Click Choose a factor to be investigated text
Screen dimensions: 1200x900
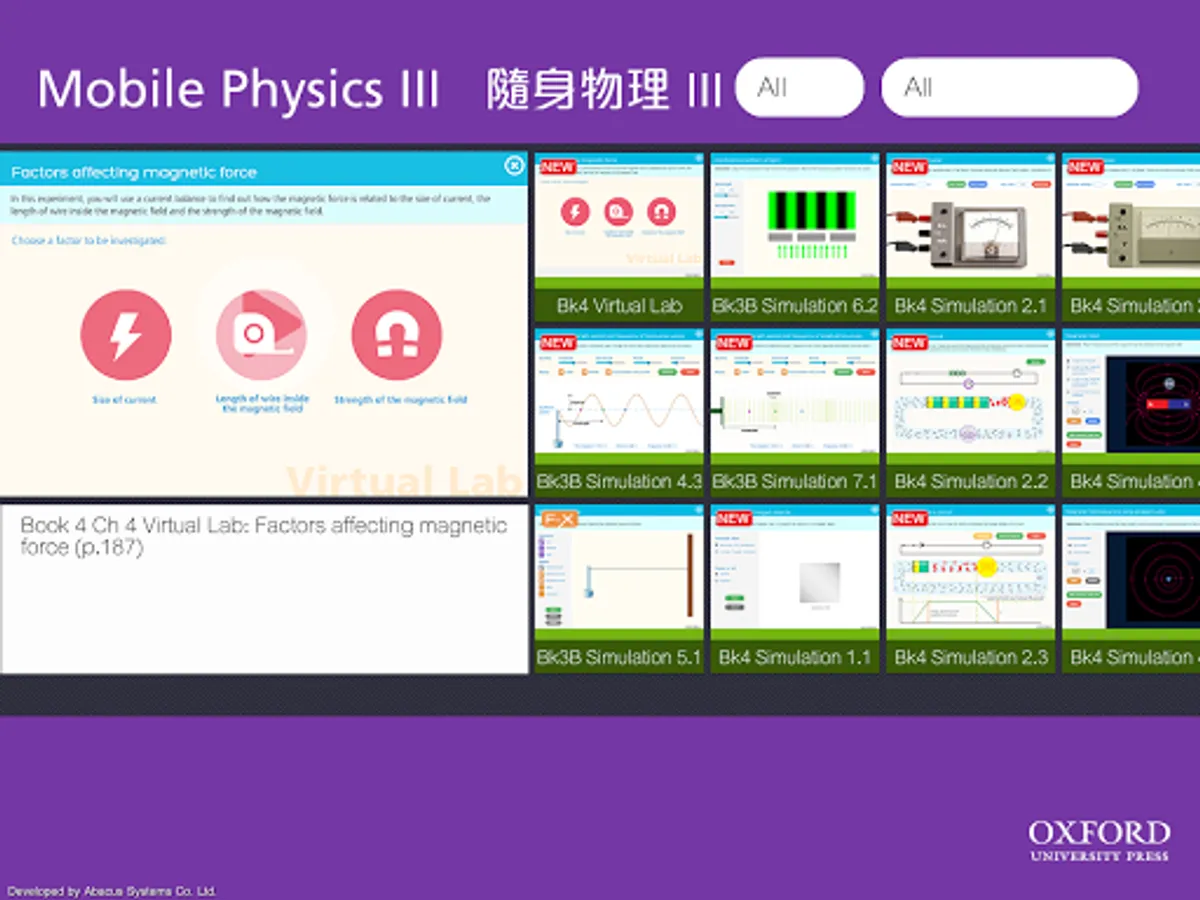click(x=89, y=241)
